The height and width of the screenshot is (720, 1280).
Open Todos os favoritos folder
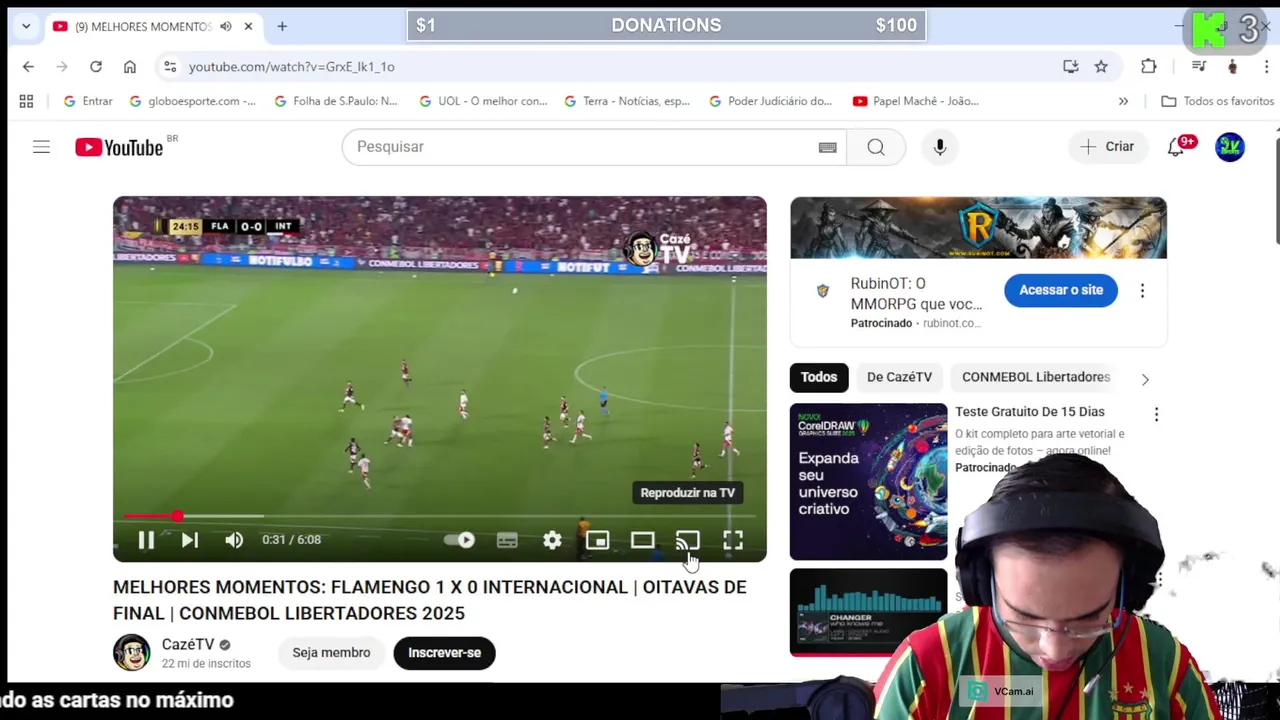pos(1217,101)
